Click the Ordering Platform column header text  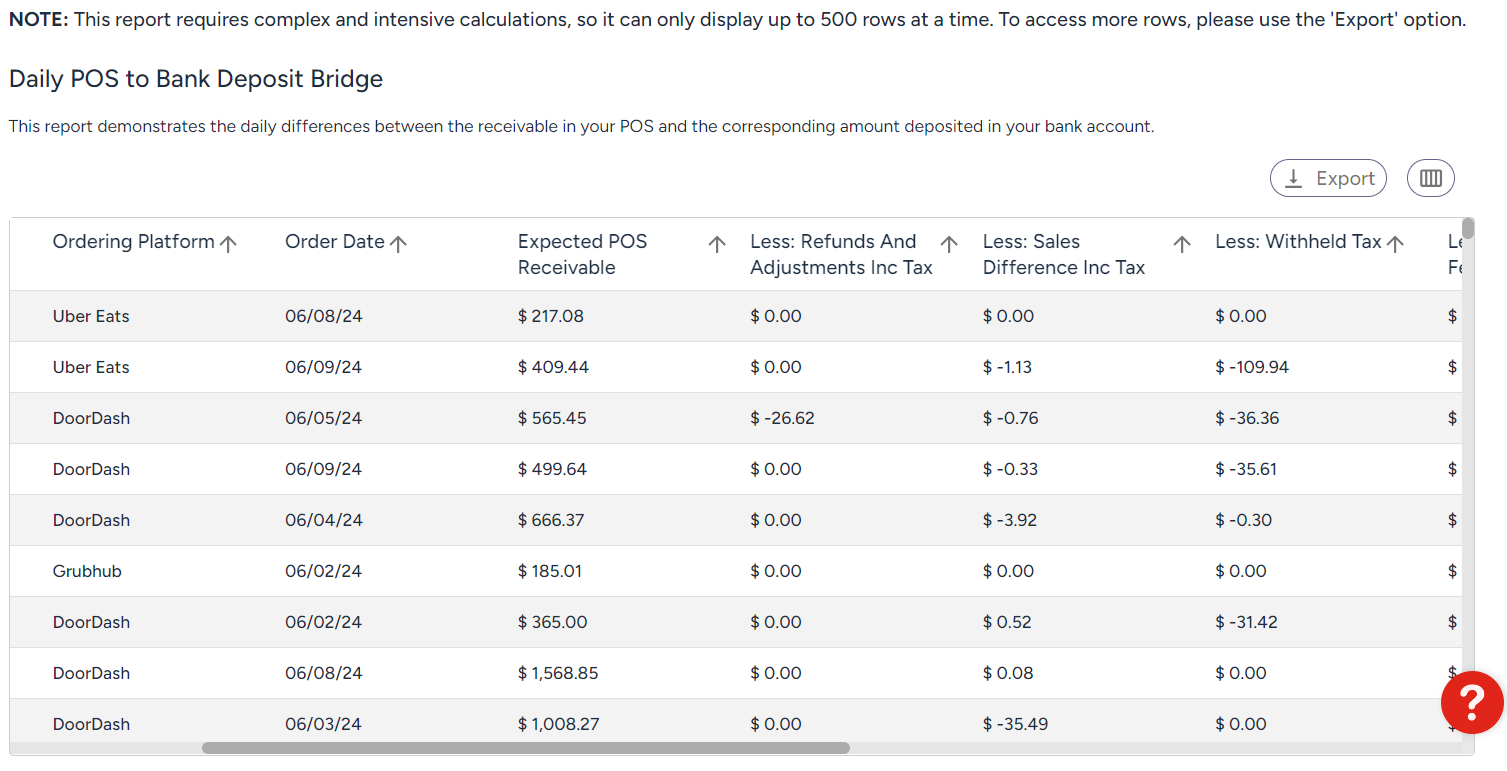pyautogui.click(x=133, y=241)
